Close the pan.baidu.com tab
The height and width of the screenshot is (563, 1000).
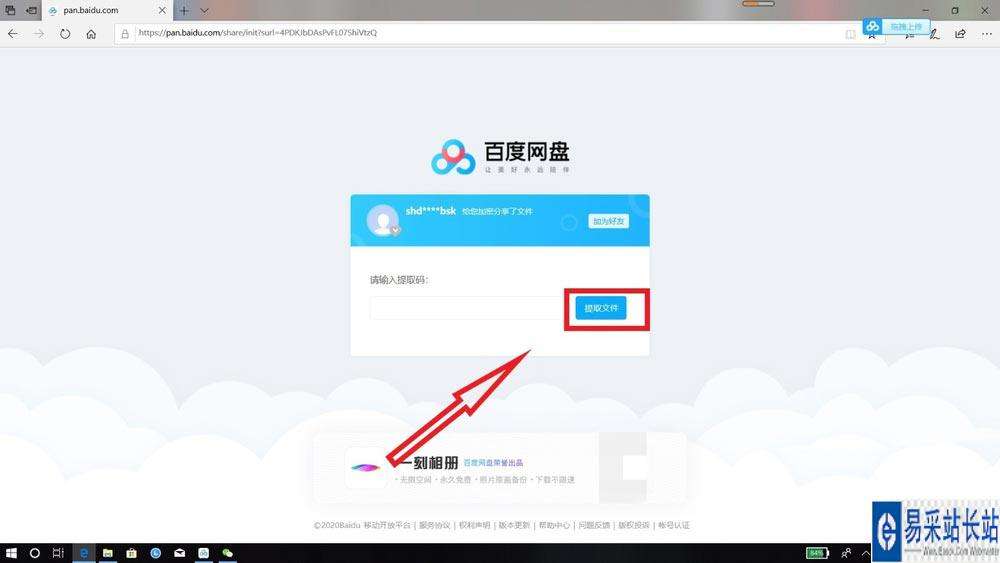tap(162, 11)
